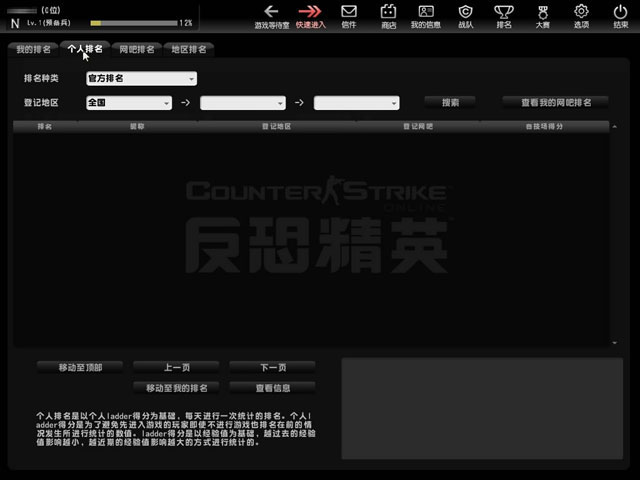Click the exit (结束) power icon
Screen dimensions: 640x480
(x=620, y=16)
